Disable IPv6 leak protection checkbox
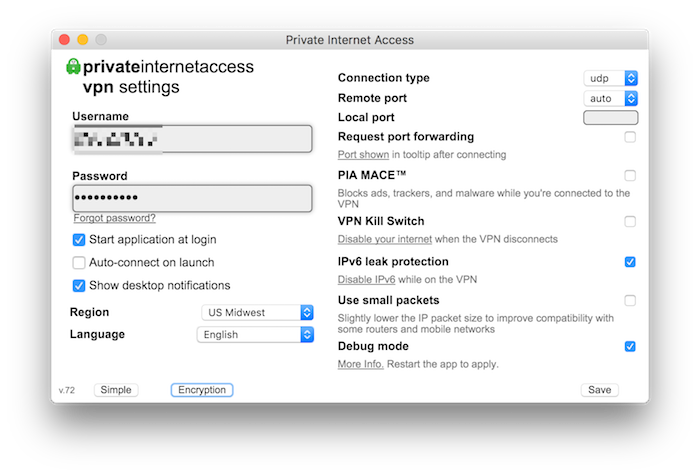 tap(630, 262)
